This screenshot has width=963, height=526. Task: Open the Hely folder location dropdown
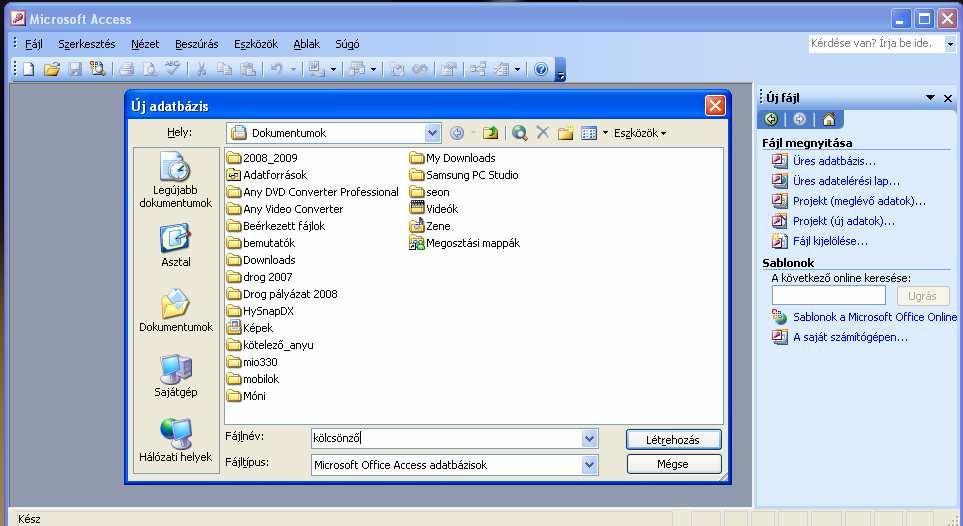tap(432, 133)
